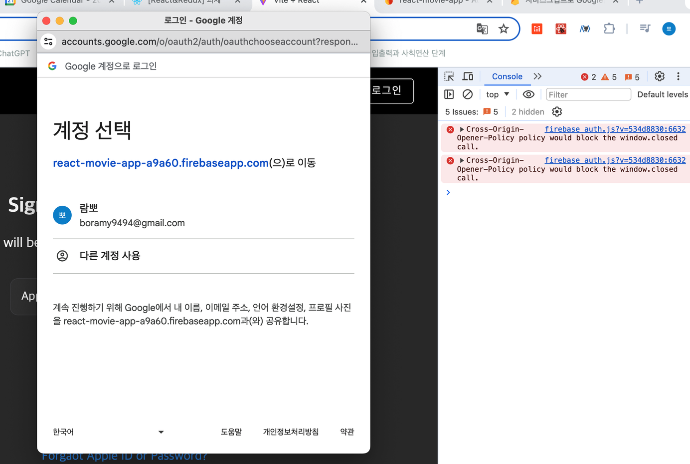This screenshot has width=690, height=464.
Task: Open firebase_auth.js link in second error
Action: point(615,160)
